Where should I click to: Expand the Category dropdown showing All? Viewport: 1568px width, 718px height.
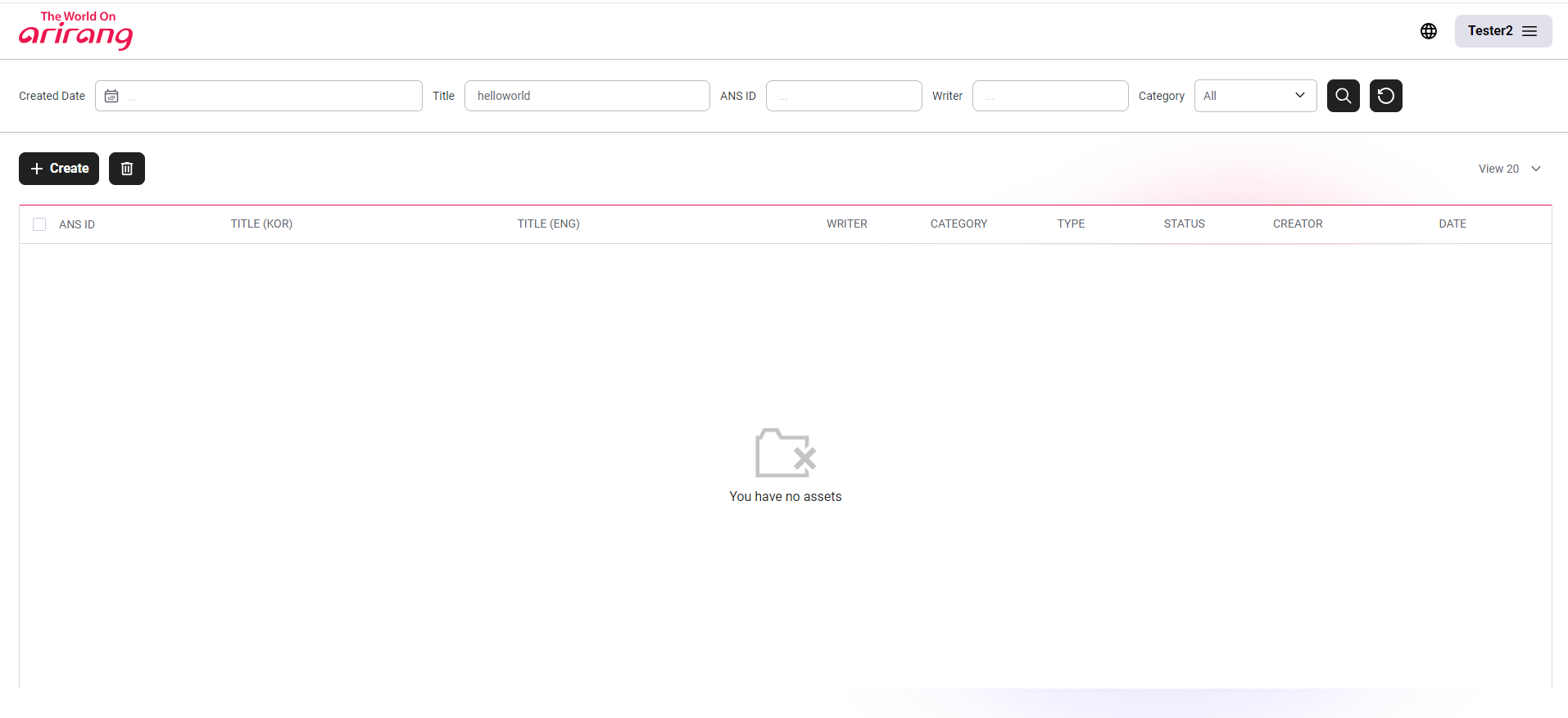[1254, 96]
